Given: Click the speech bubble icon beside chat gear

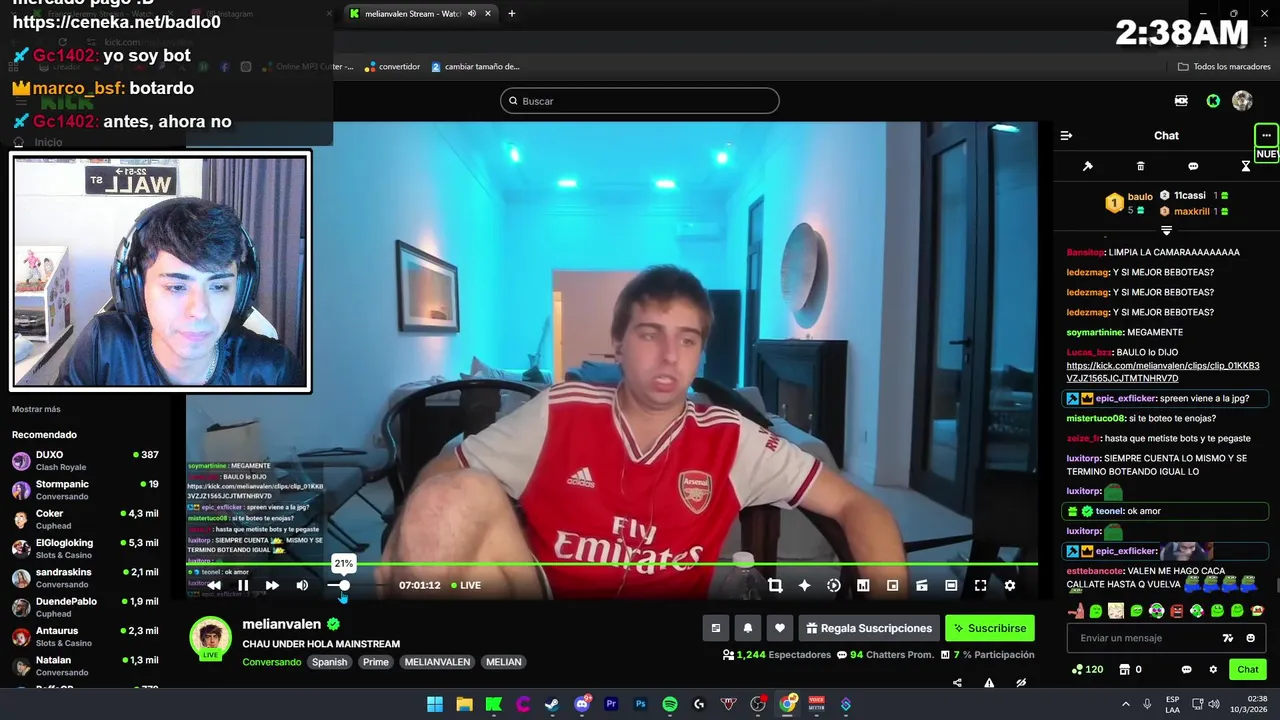Looking at the screenshot, I should coord(1187,669).
